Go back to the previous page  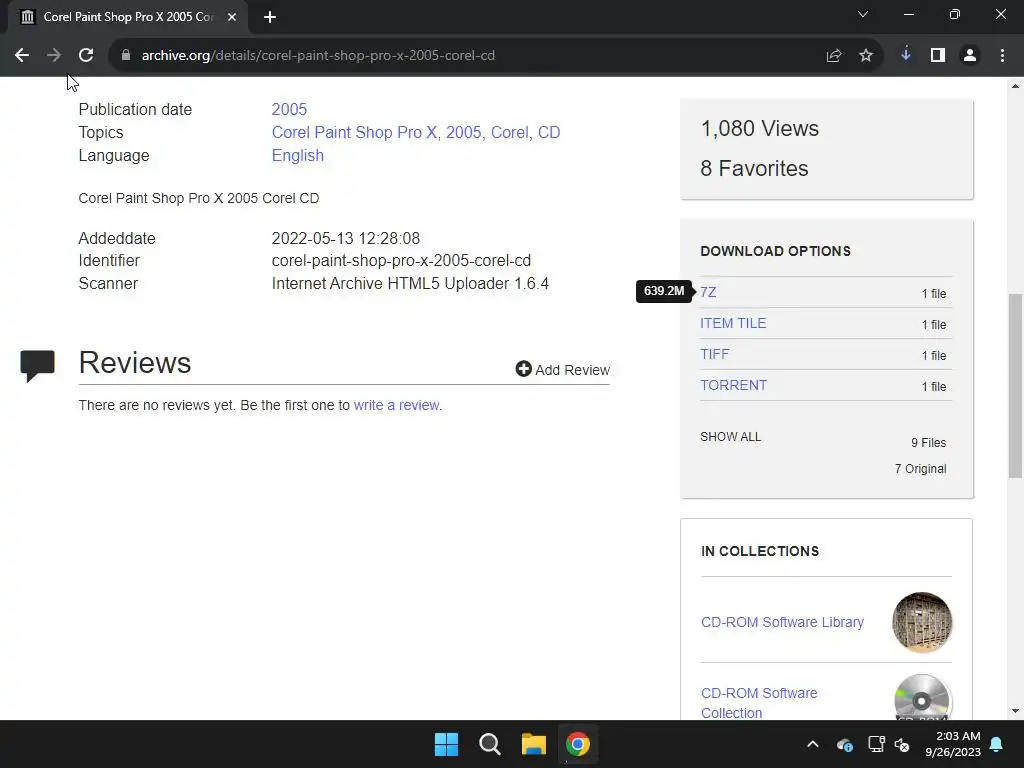[22, 56]
